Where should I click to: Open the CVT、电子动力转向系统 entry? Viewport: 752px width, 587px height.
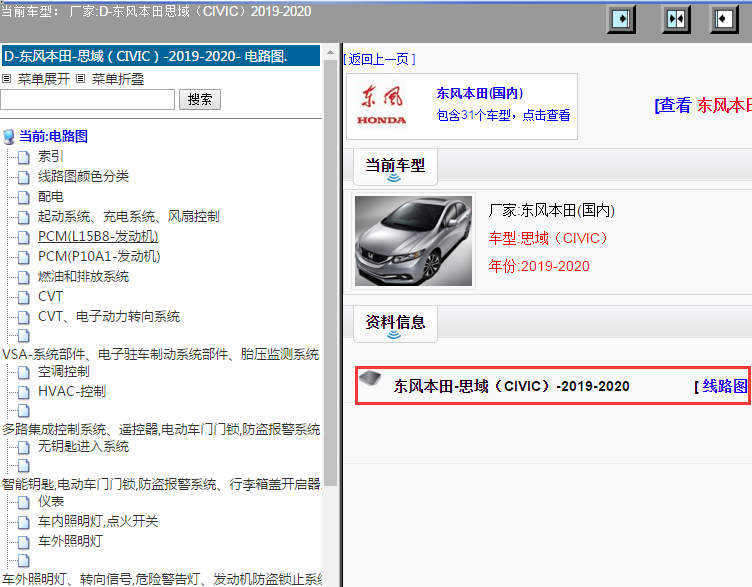pyautogui.click(x=109, y=317)
